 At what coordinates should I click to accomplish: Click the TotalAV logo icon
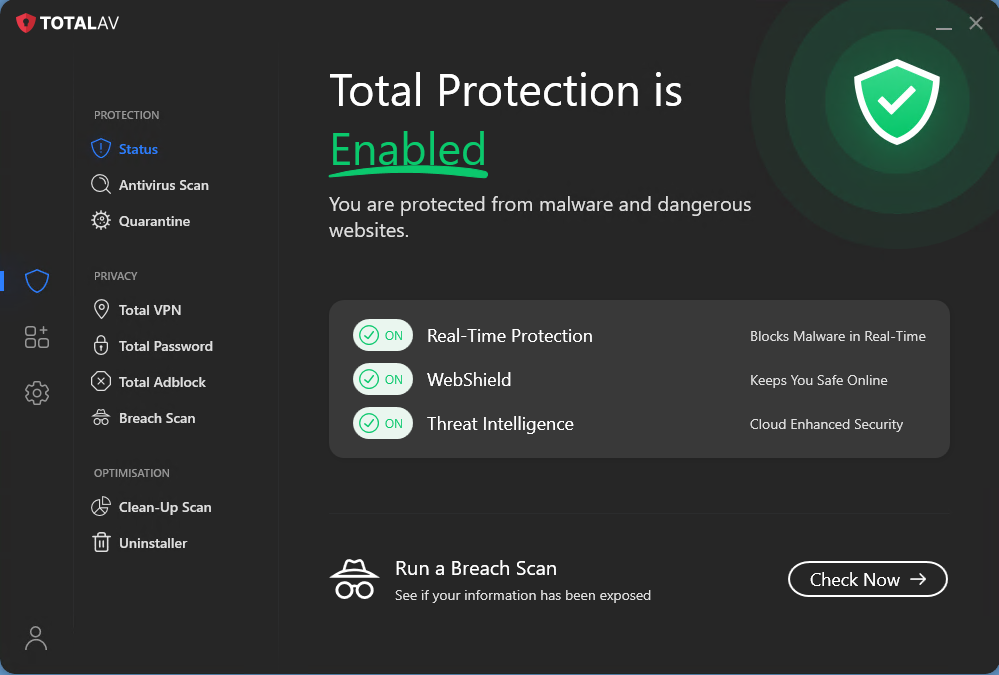tap(26, 23)
